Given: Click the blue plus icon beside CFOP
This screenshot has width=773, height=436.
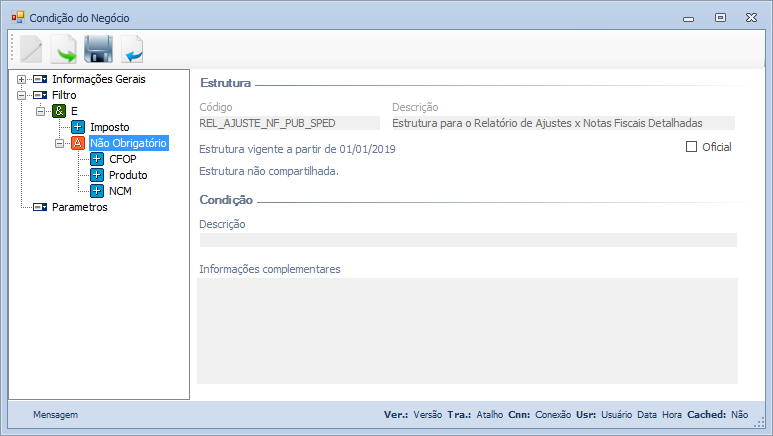Looking at the screenshot, I should (97, 159).
